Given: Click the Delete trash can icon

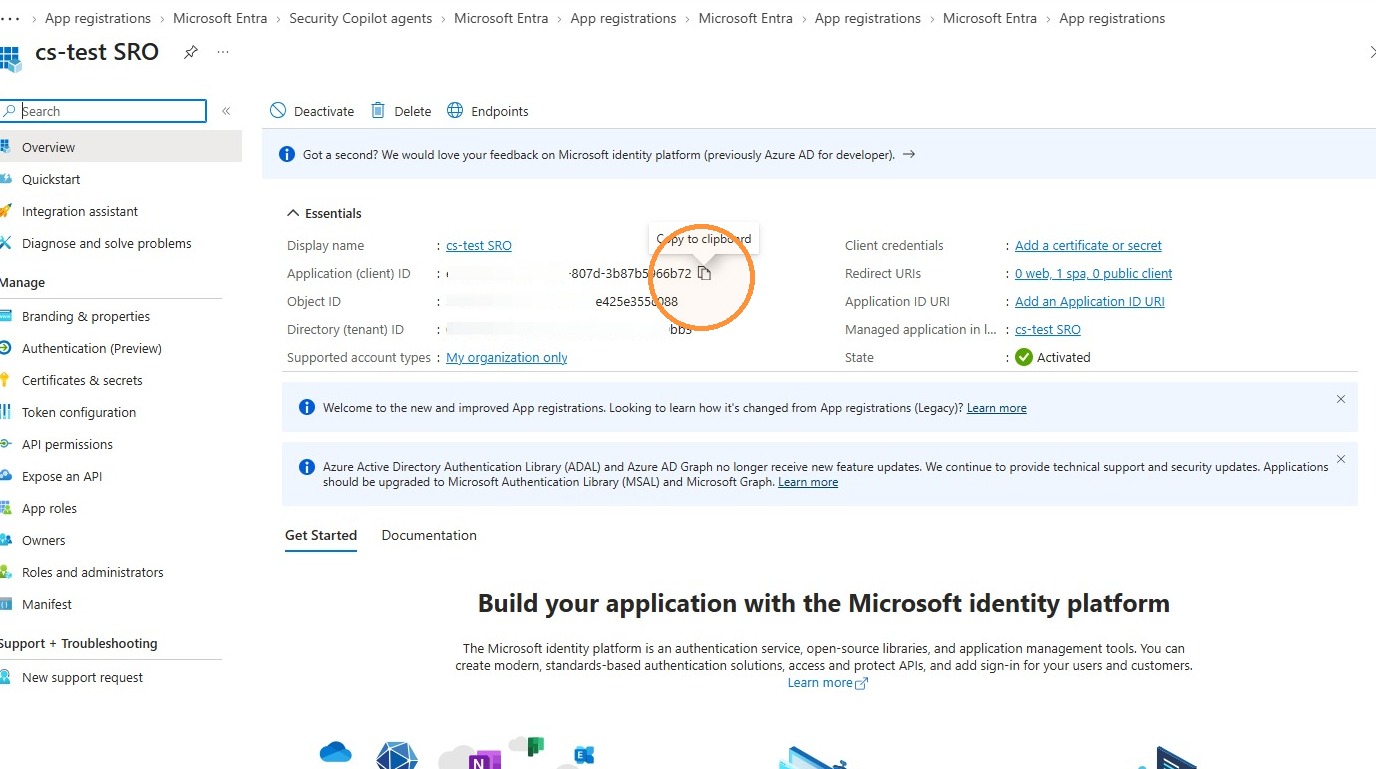Looking at the screenshot, I should [x=378, y=111].
